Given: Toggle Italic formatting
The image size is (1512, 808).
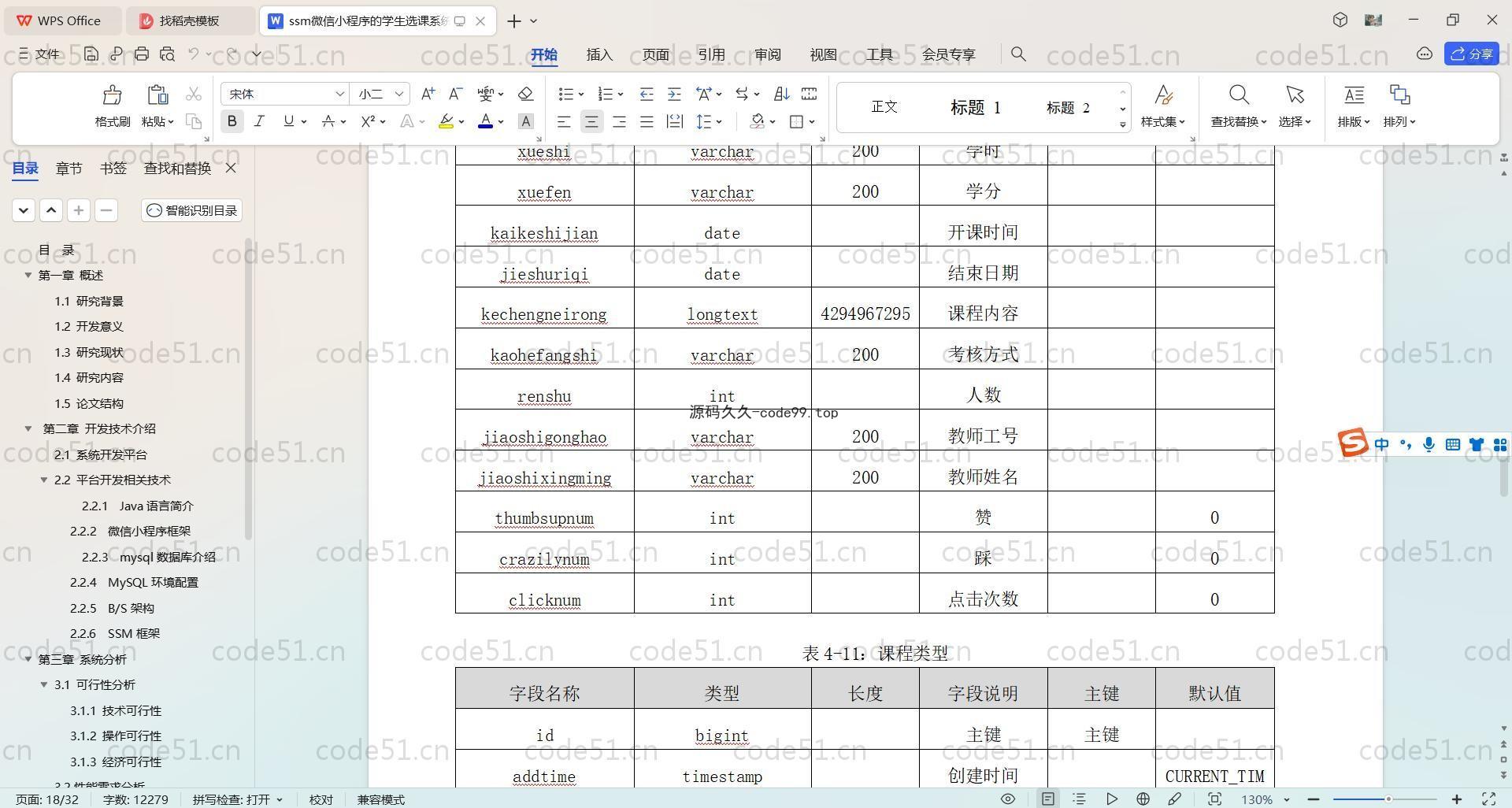Looking at the screenshot, I should 259,121.
